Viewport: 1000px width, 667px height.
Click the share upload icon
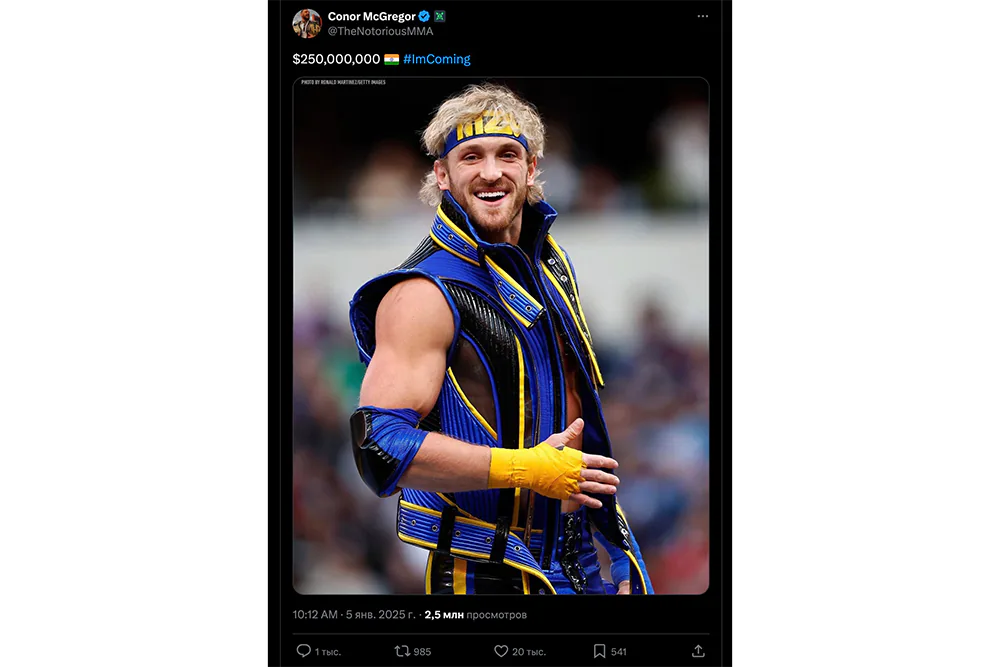698,651
